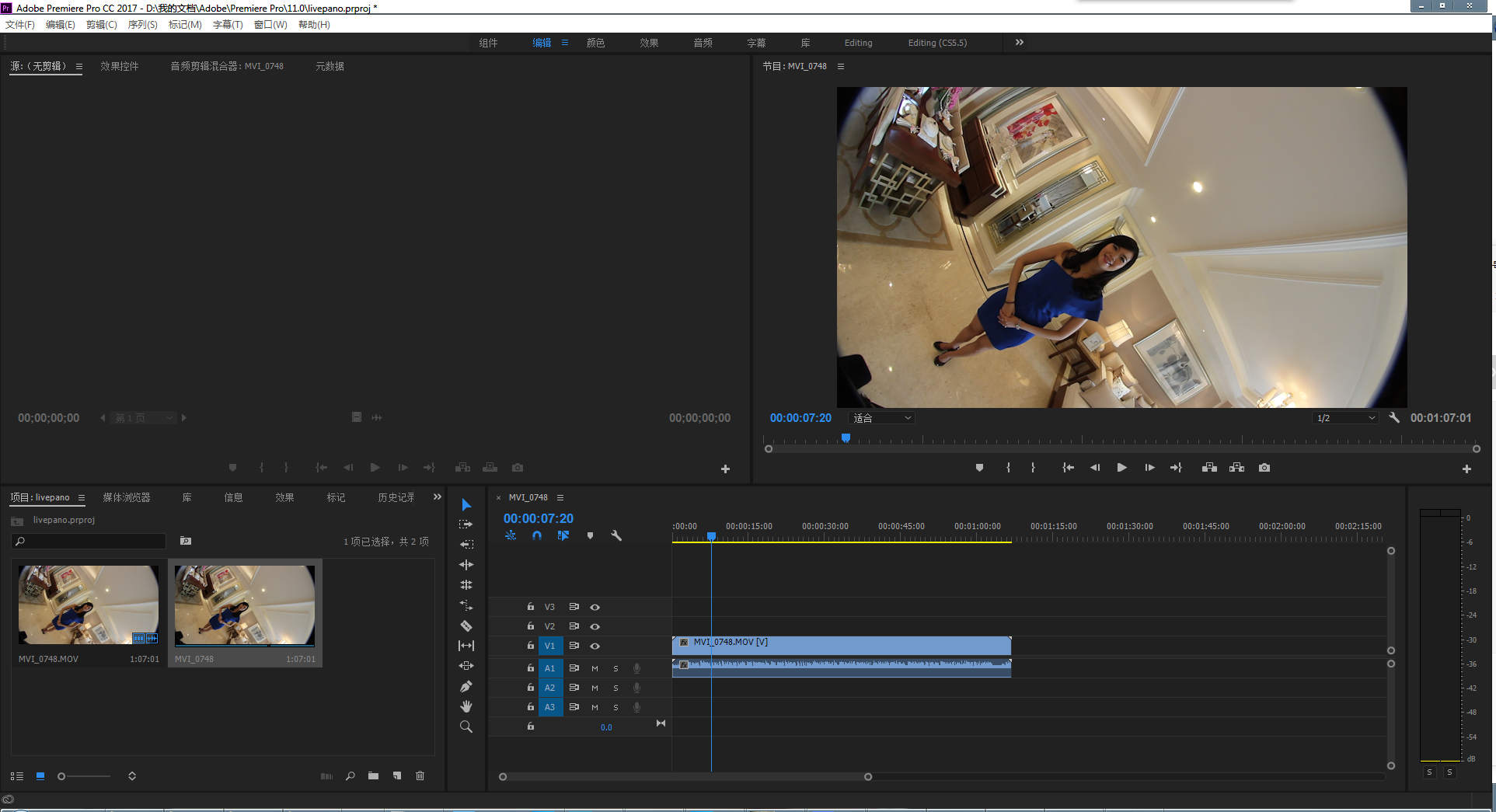Open the 序列(S) menu

pos(142,25)
